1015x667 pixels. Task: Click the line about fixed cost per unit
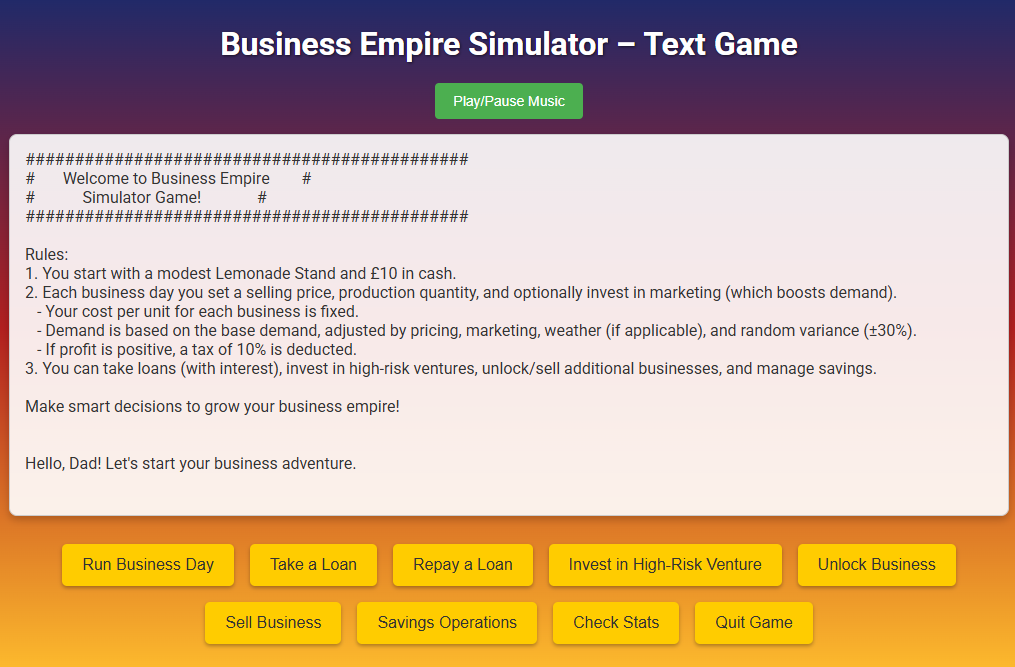coord(197,311)
